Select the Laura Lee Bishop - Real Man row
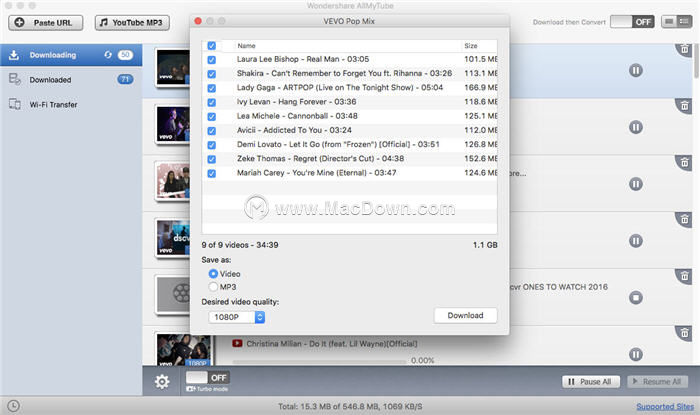This screenshot has width=700, height=415. click(350, 59)
